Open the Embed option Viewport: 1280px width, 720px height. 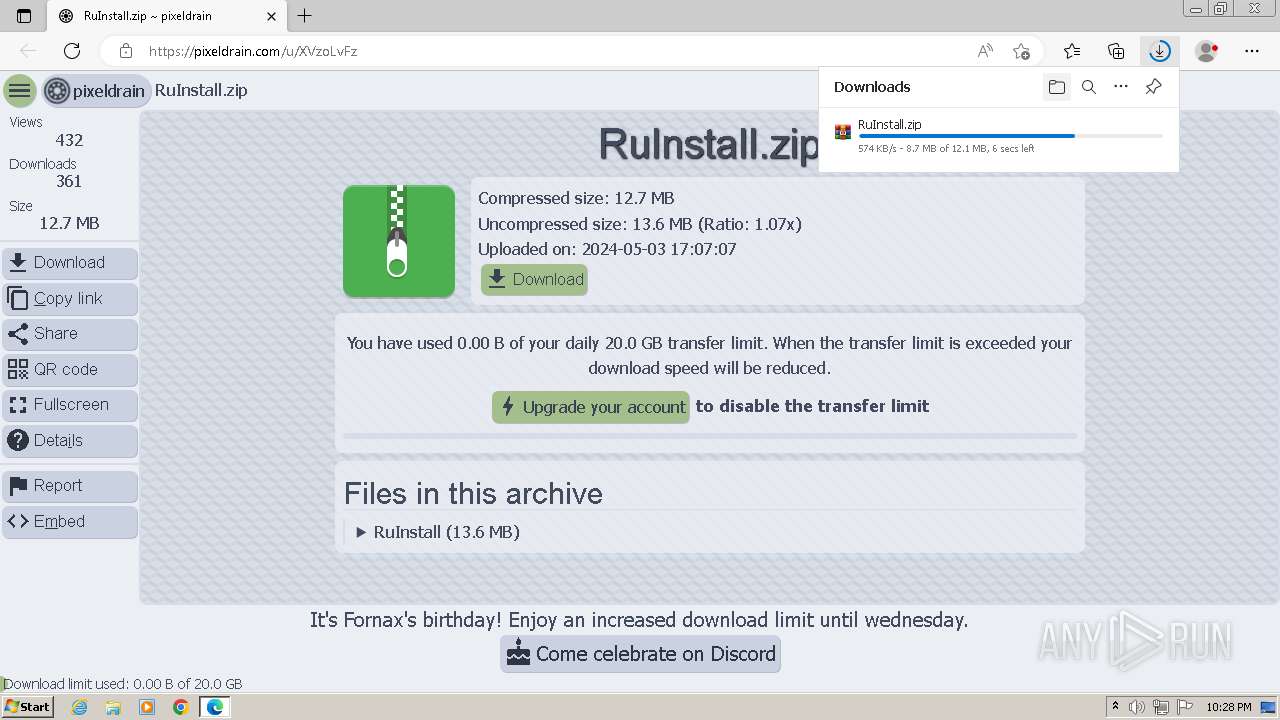pos(70,521)
